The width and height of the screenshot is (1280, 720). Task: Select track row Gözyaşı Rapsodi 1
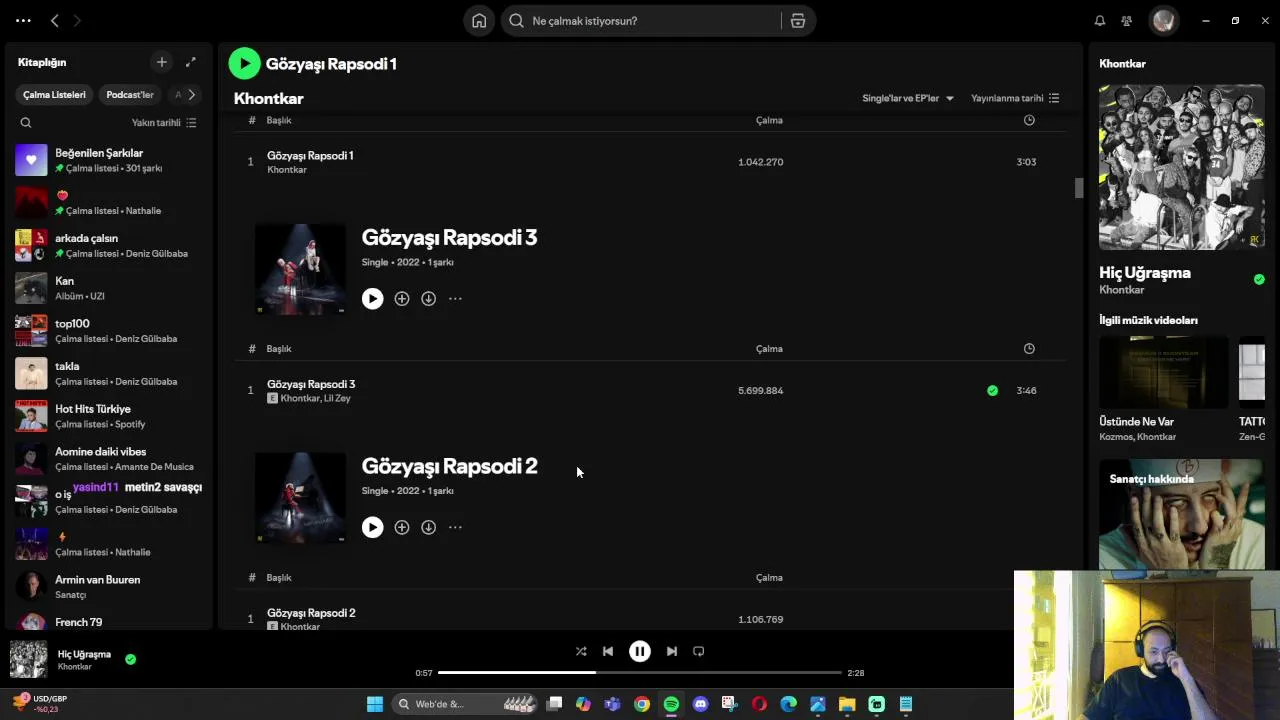(650, 162)
